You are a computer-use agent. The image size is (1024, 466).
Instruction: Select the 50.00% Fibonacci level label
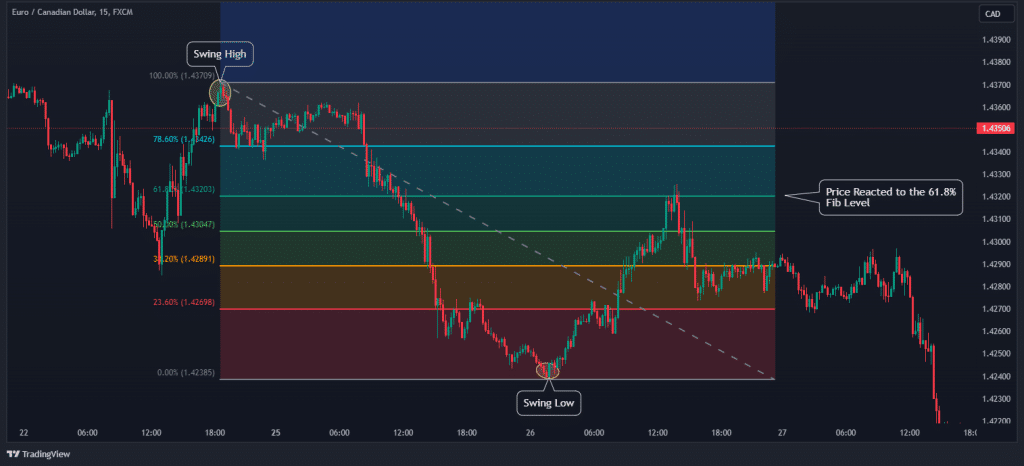tap(184, 225)
